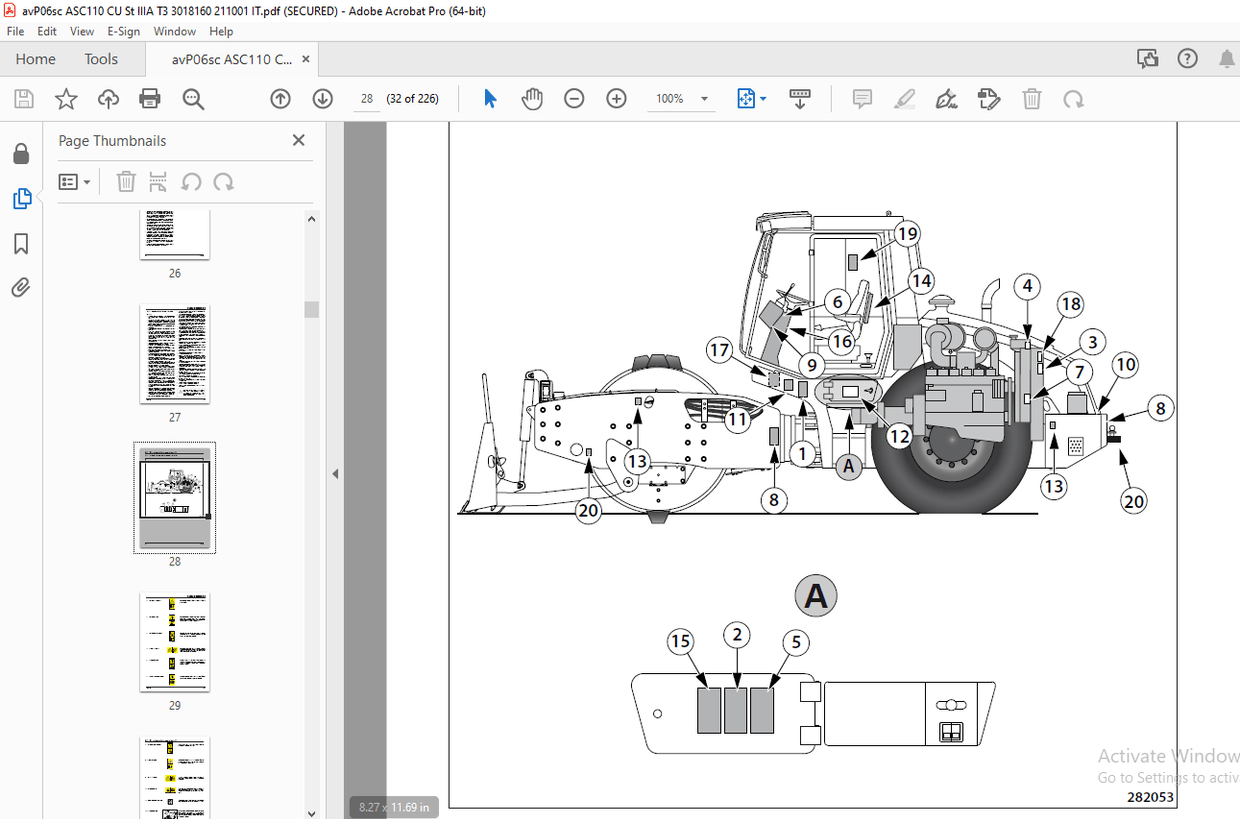Screen dimensions: 1240x819
Task: Zoom in with the plus icon
Action: tap(616, 98)
